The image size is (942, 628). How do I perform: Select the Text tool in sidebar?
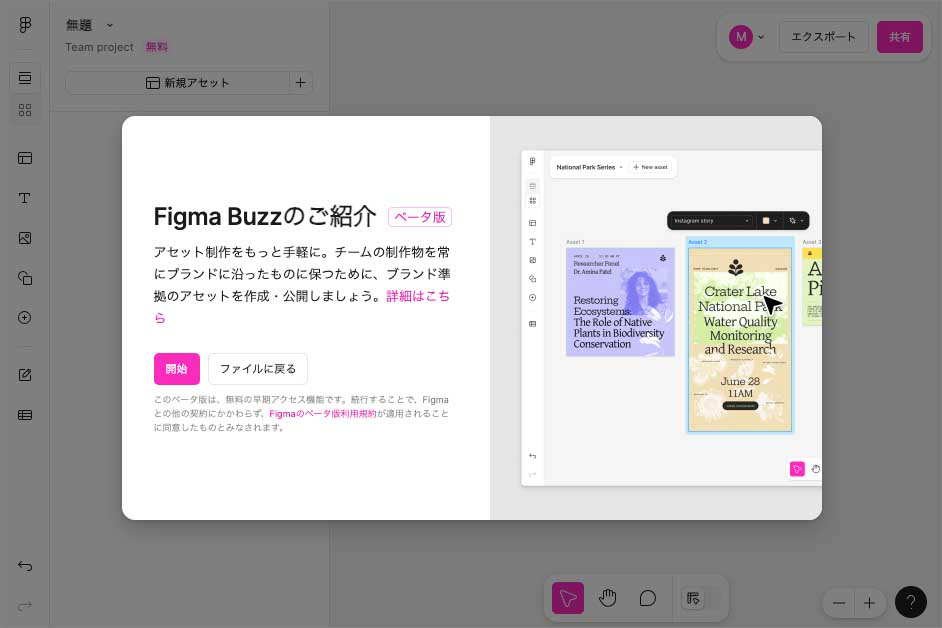(x=25, y=198)
